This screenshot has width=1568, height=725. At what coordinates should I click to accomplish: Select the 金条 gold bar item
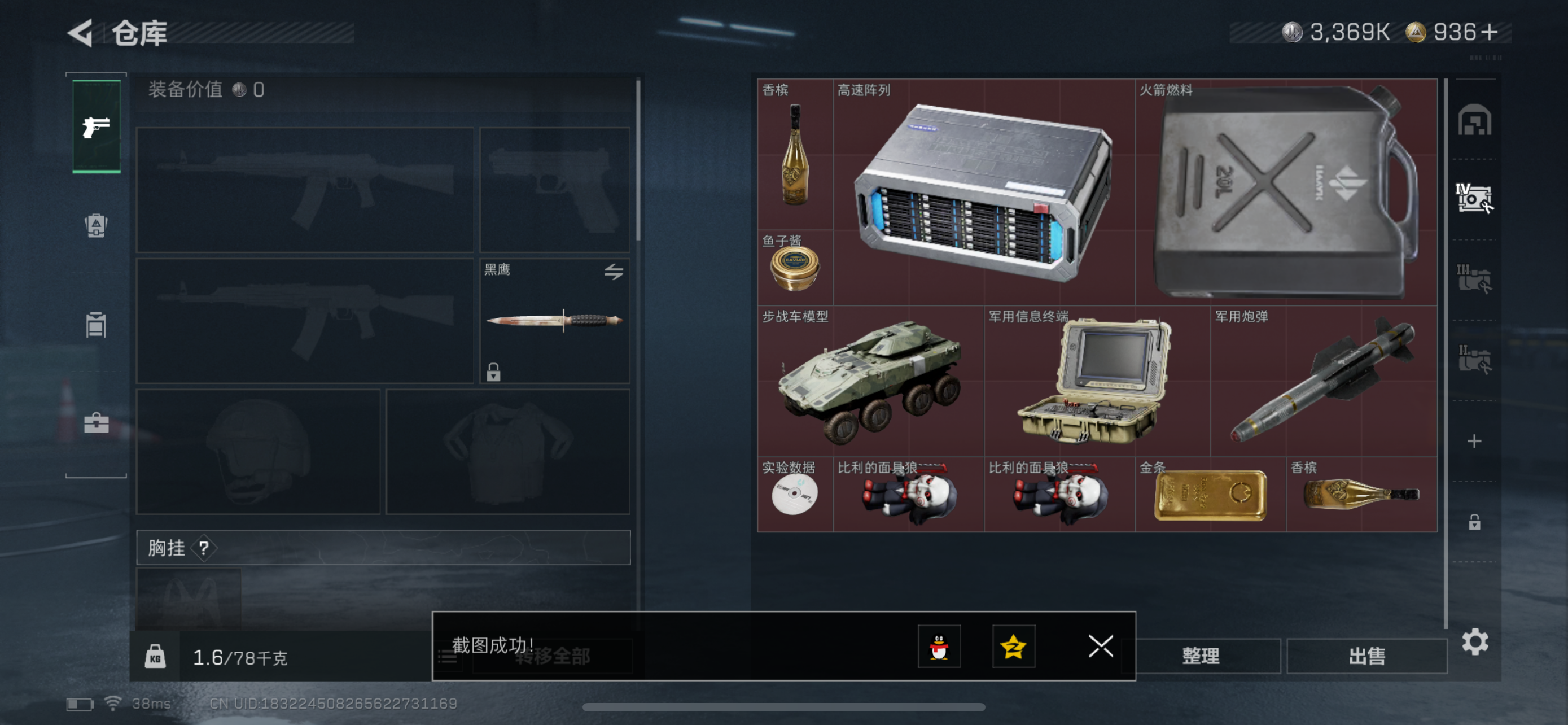[x=1210, y=494]
